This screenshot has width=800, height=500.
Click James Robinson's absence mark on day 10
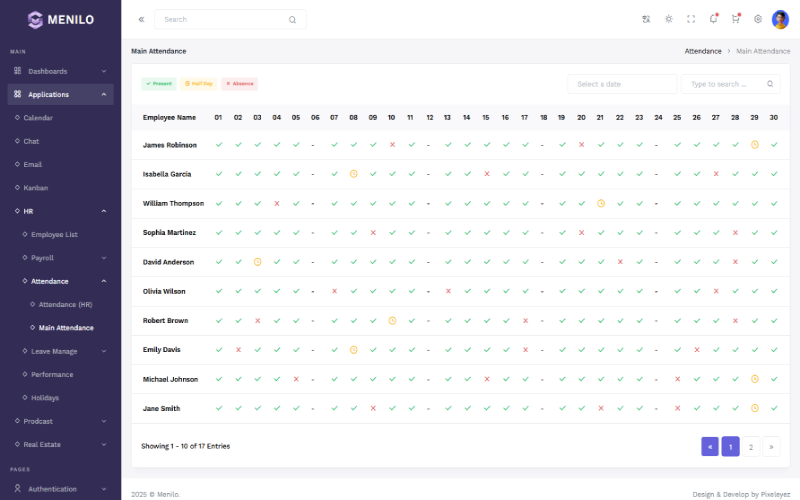tap(392, 145)
